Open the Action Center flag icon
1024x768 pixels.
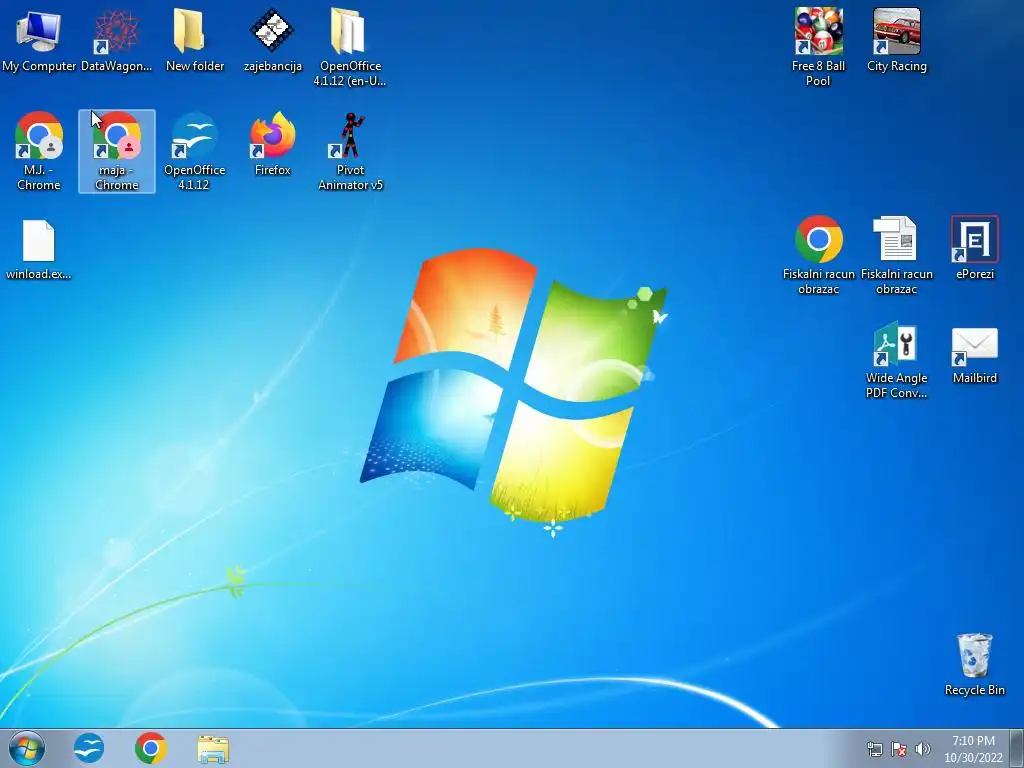tap(899, 749)
